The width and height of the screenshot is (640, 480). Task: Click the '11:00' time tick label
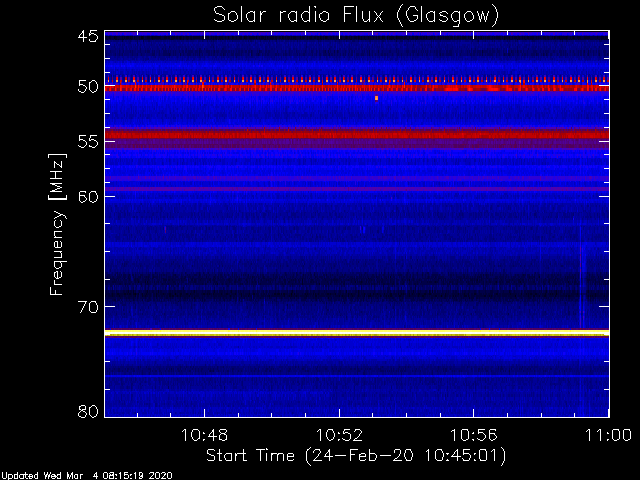click(x=608, y=435)
